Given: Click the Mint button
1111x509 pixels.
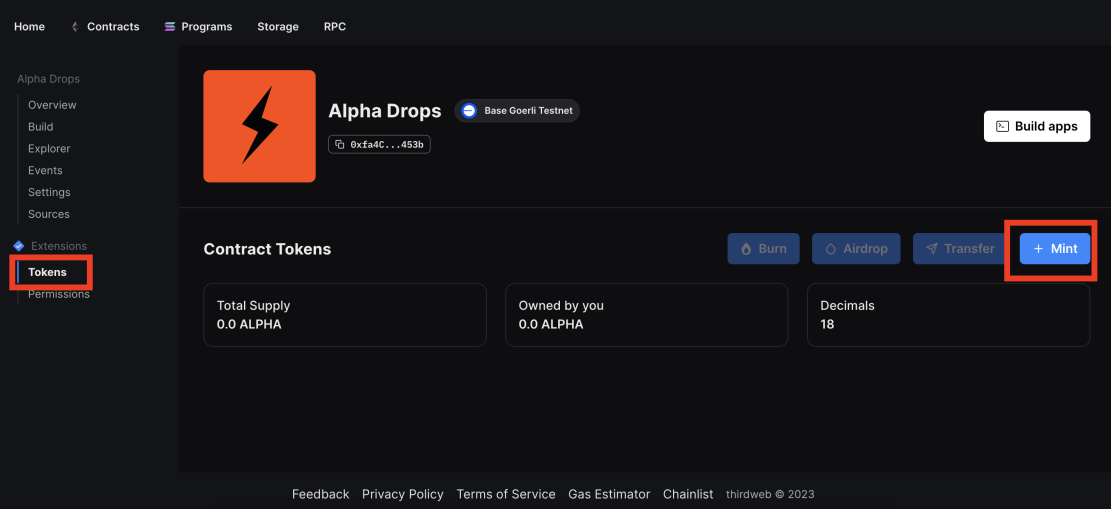Looking at the screenshot, I should tap(1054, 249).
